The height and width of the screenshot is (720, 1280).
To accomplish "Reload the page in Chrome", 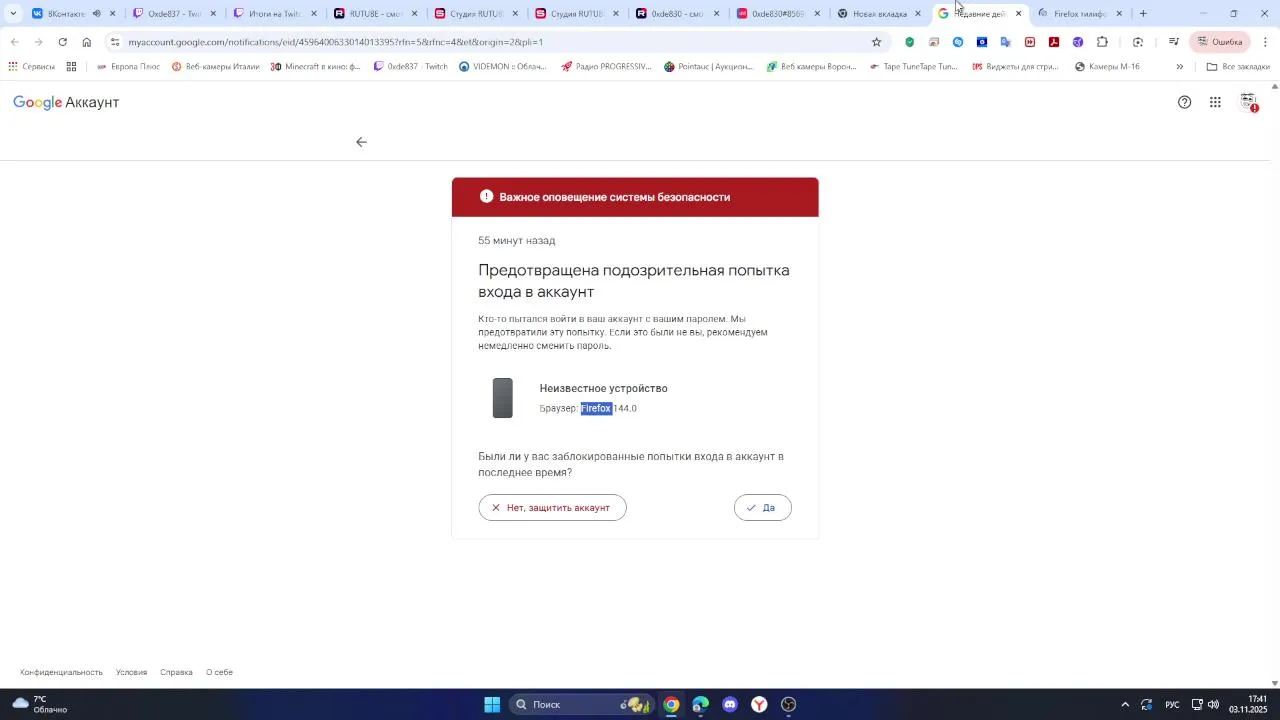I will coord(62,42).
